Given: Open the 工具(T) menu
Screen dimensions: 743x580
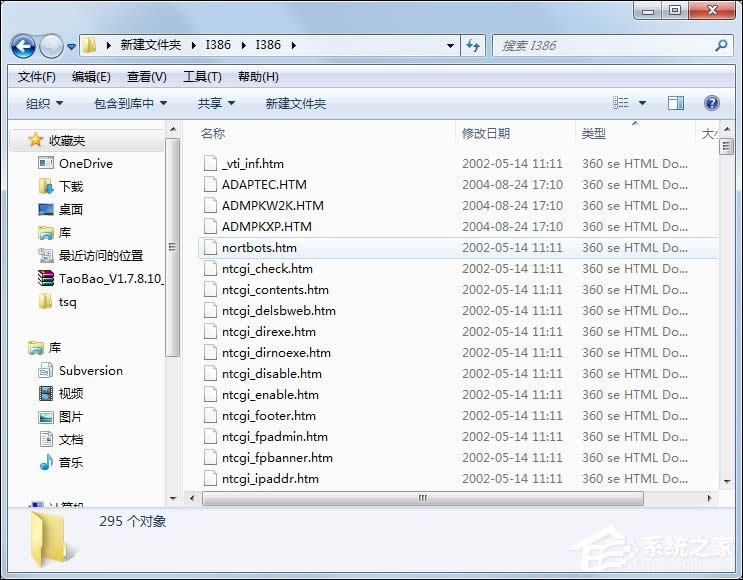Looking at the screenshot, I should point(202,77).
